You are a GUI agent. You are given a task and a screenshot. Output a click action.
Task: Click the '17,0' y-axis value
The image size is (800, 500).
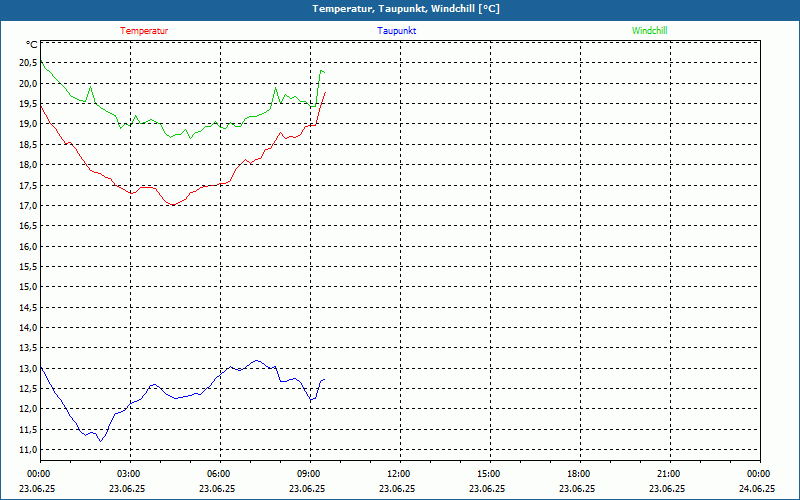29,206
